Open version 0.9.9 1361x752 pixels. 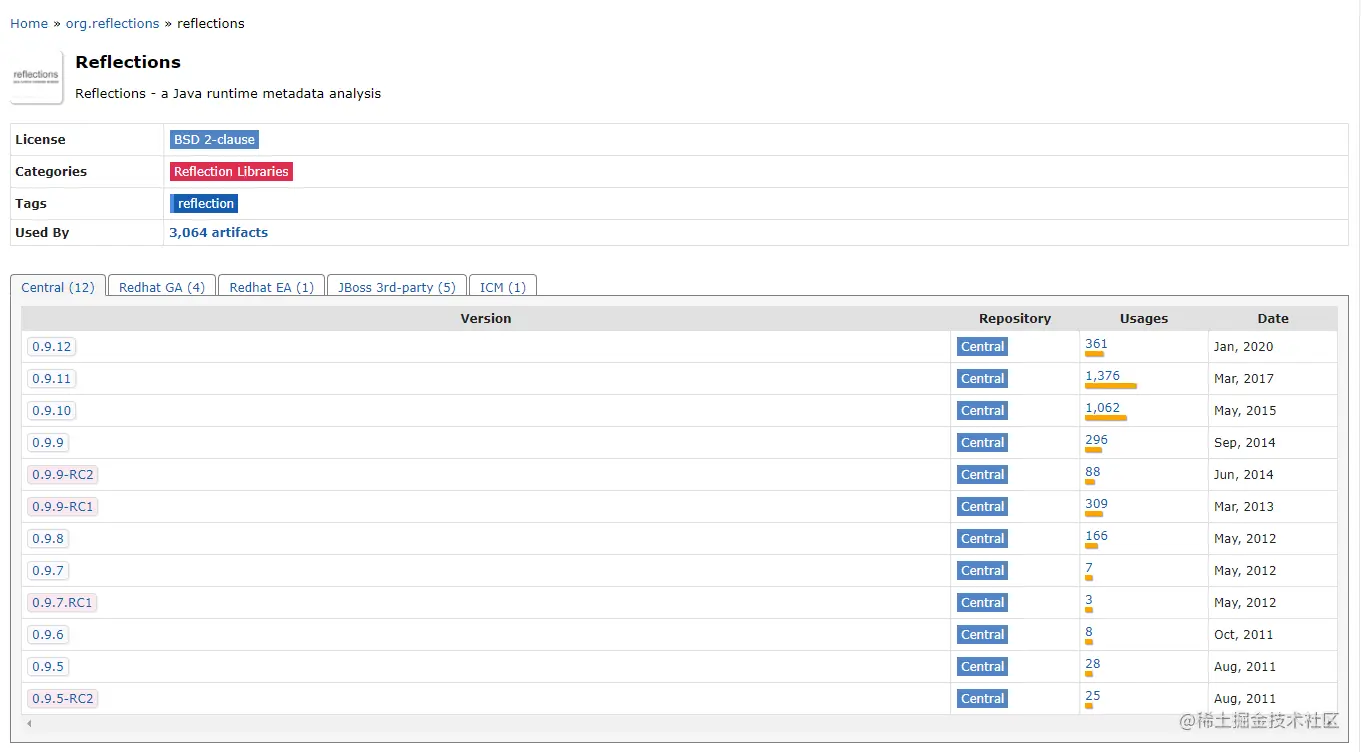pos(48,443)
